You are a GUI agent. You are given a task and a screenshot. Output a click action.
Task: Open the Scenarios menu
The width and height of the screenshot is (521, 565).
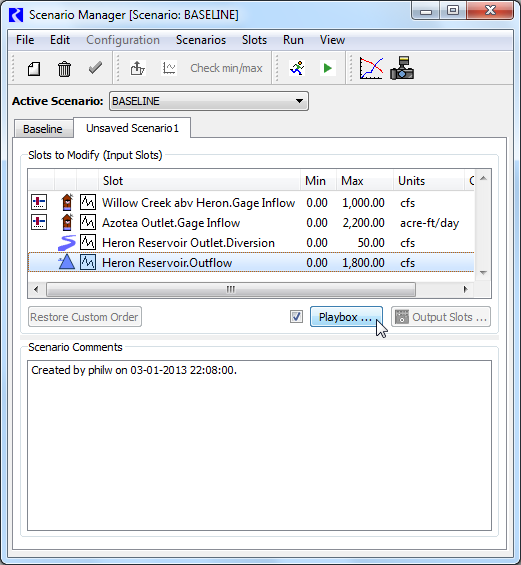point(201,40)
